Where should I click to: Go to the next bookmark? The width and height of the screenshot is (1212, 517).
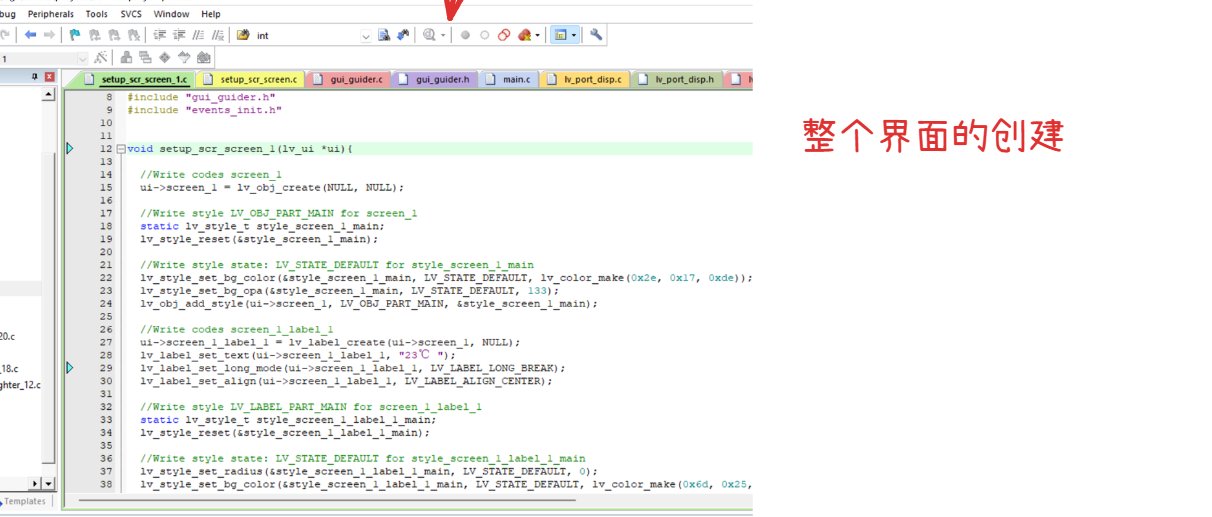(x=113, y=35)
